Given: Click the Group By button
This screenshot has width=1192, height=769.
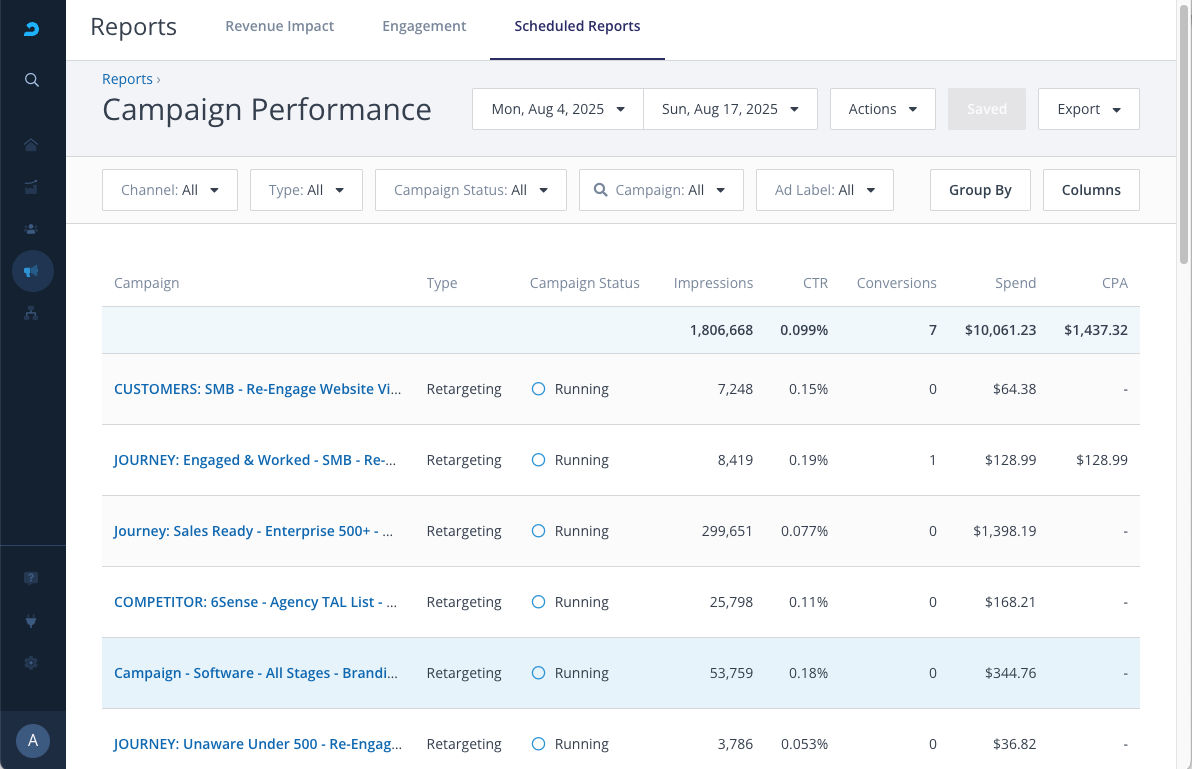Looking at the screenshot, I should 980,190.
